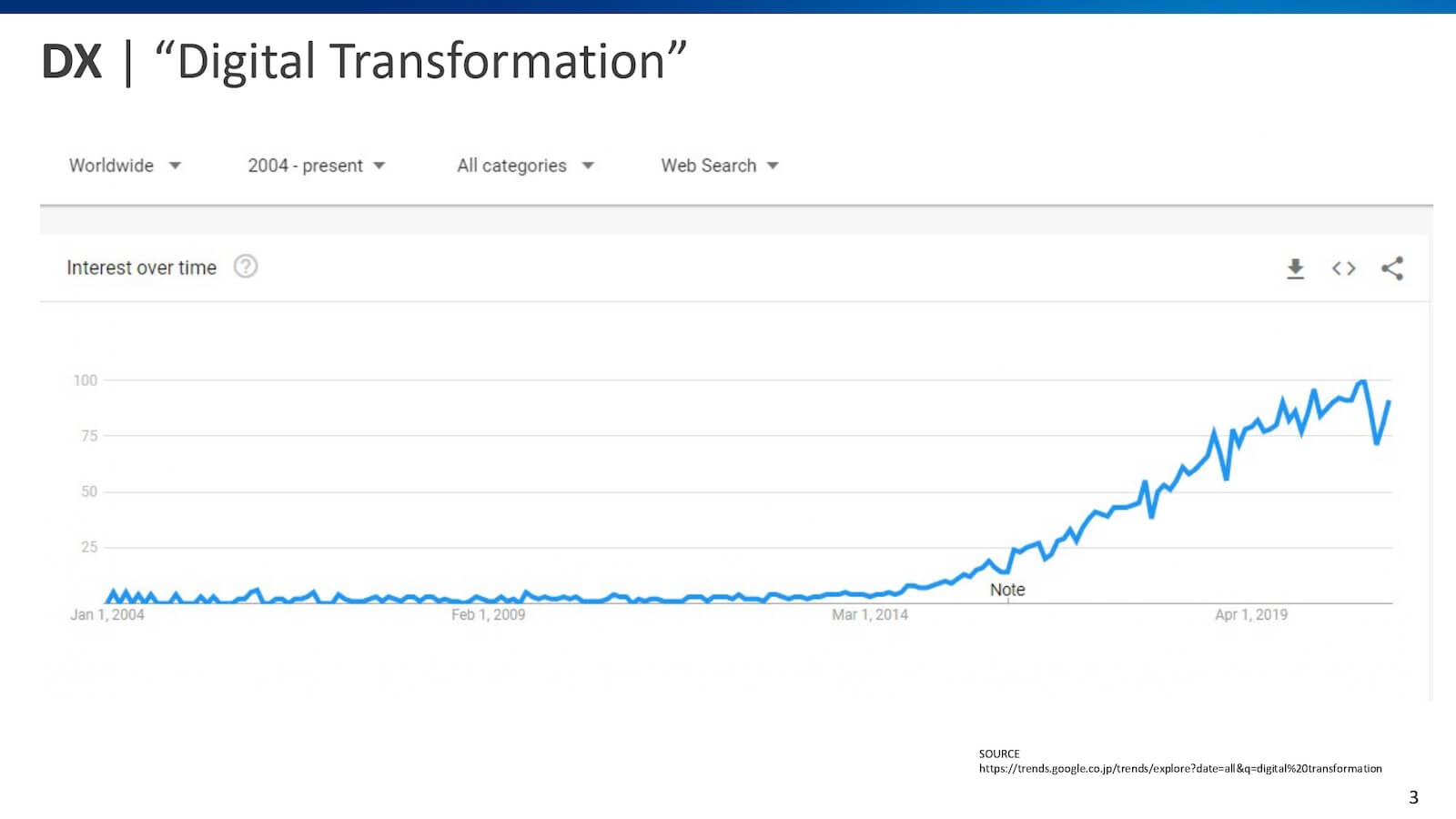The image size is (1456, 819).
Task: Click the Mar 1, 2014 axis label
Action: click(870, 615)
